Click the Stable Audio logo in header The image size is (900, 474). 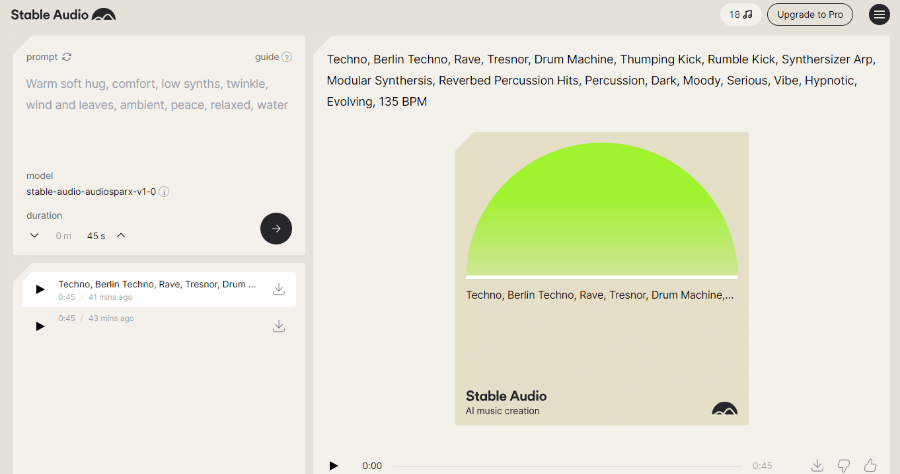pos(62,15)
